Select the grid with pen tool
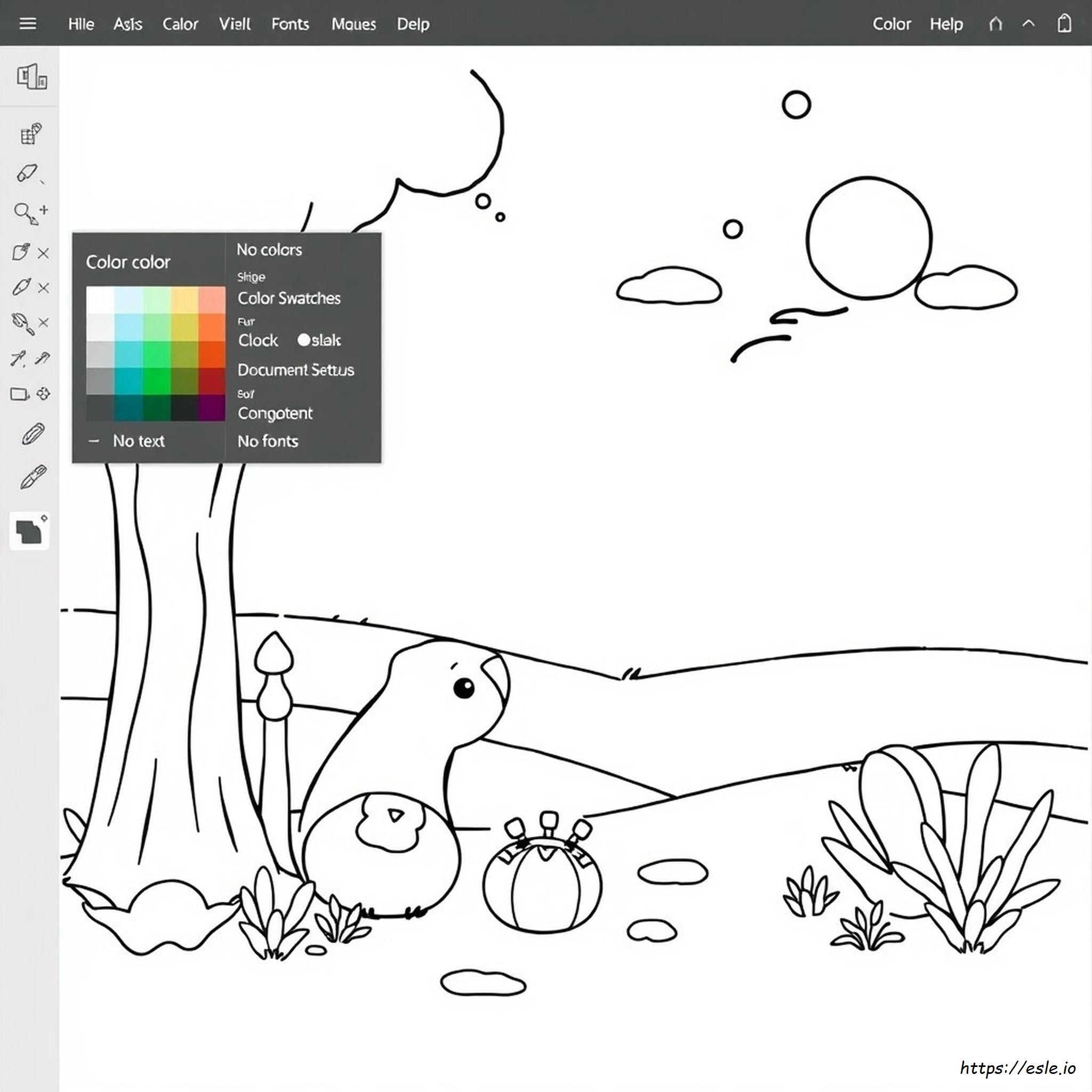 click(31, 134)
